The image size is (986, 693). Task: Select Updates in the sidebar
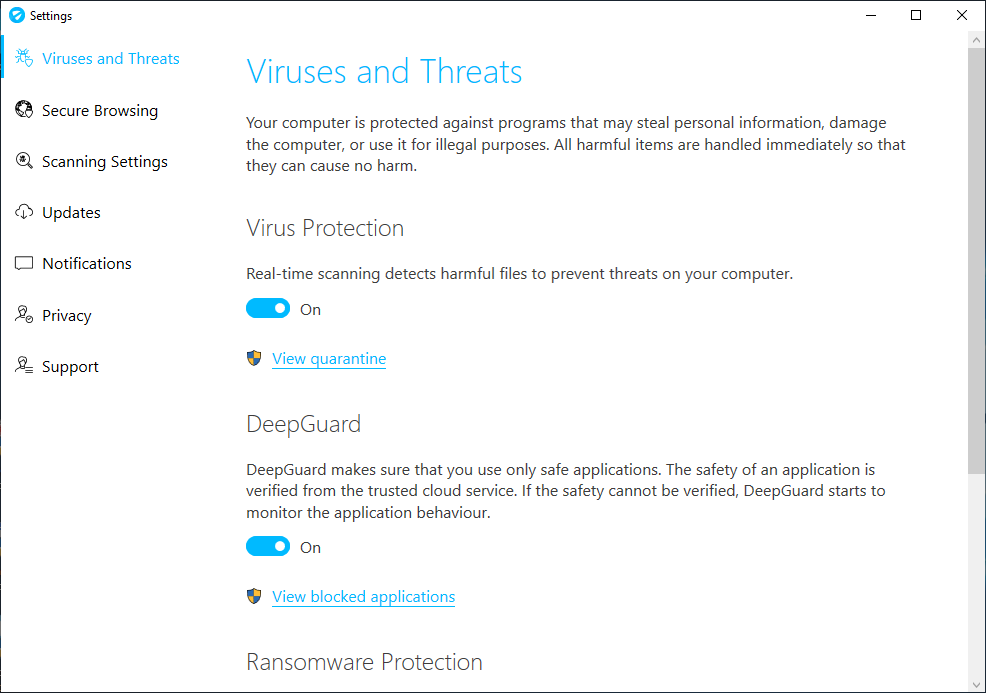pyautogui.click(x=71, y=213)
